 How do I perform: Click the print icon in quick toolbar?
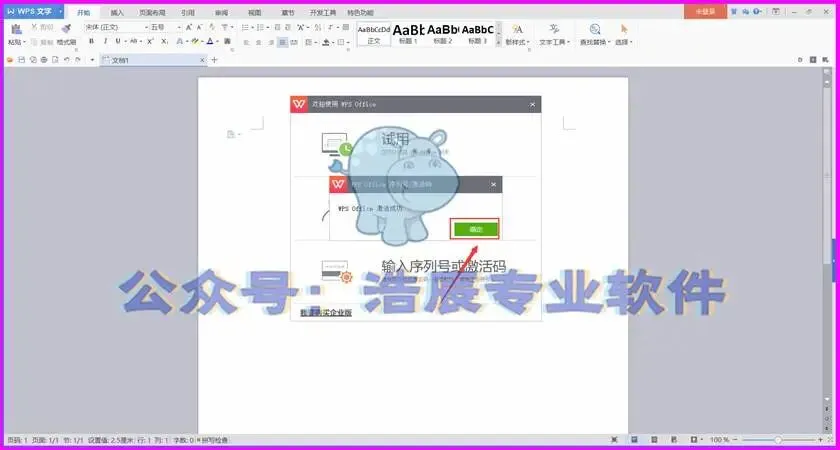click(x=44, y=60)
